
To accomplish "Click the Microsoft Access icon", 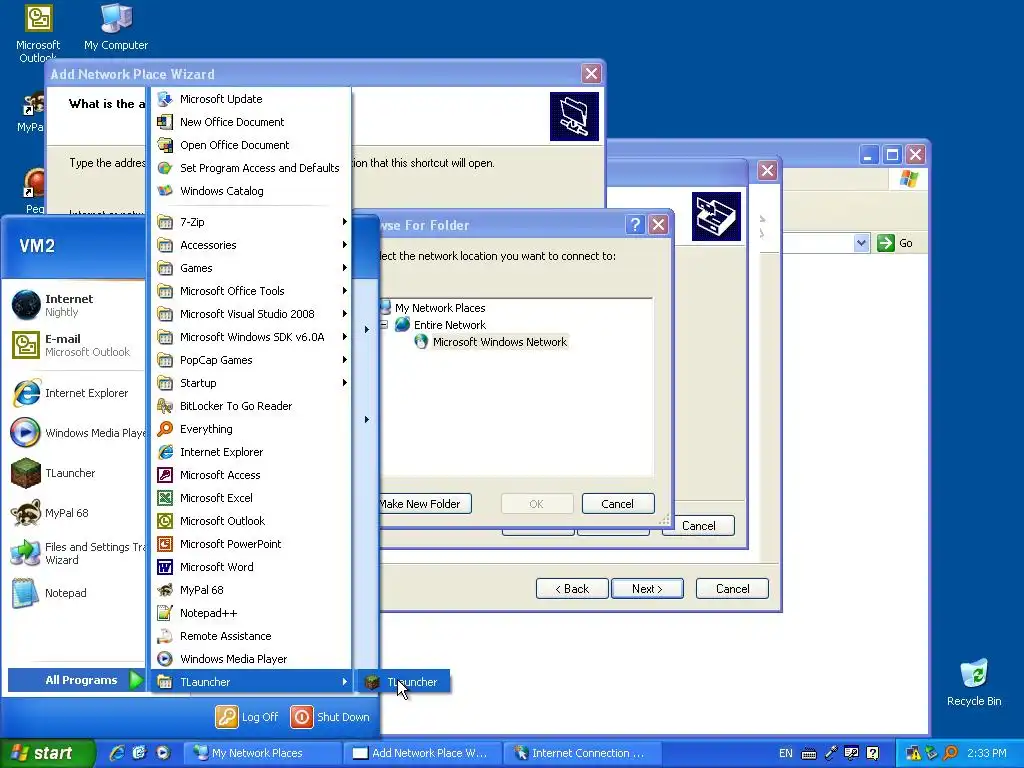I will click(165, 475).
